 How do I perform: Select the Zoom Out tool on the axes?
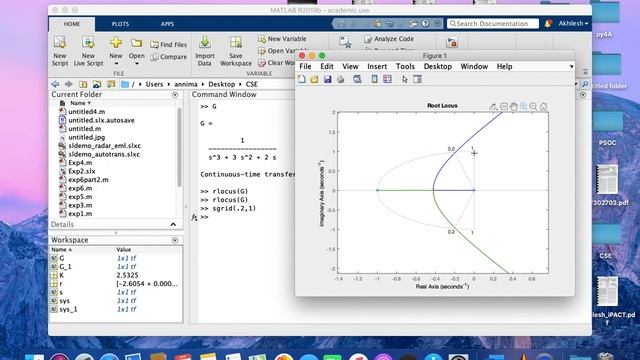[x=533, y=107]
